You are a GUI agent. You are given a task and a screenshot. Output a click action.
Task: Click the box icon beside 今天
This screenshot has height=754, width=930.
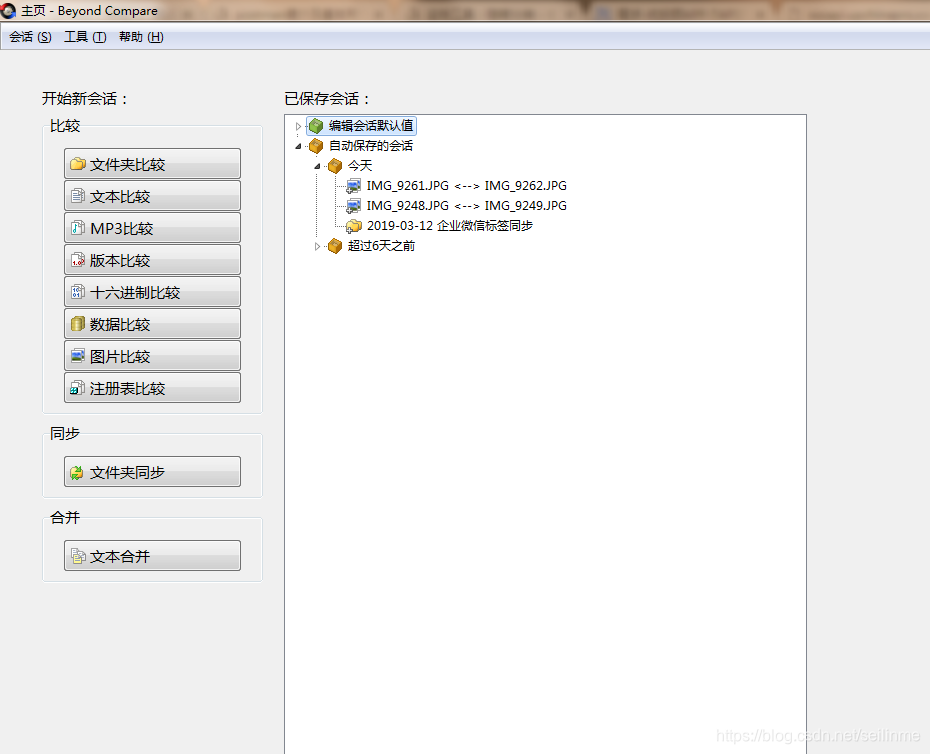[x=335, y=166]
